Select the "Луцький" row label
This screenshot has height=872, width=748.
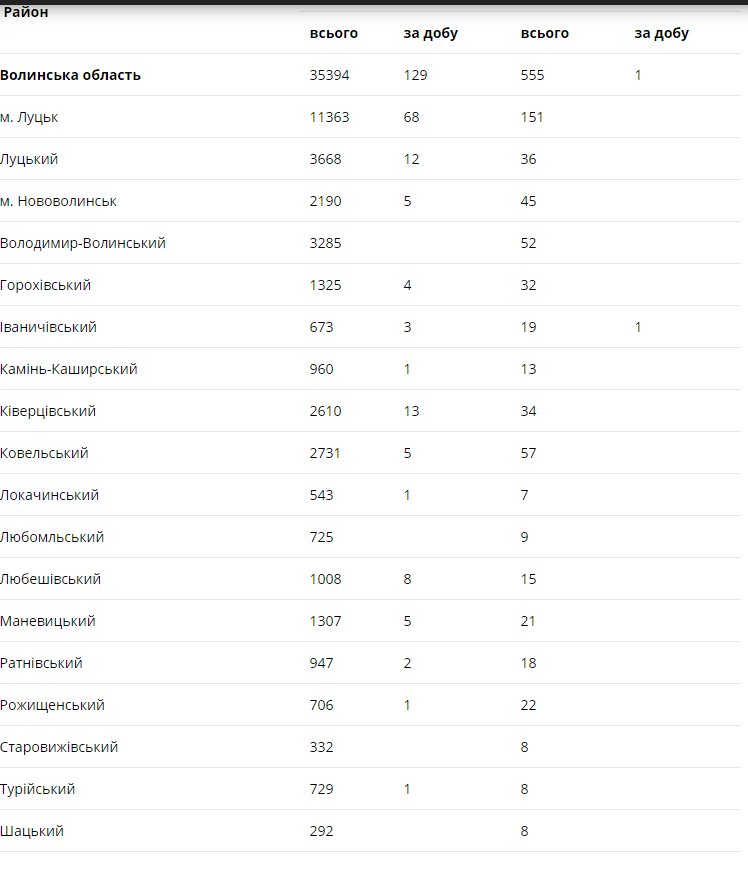[29, 159]
